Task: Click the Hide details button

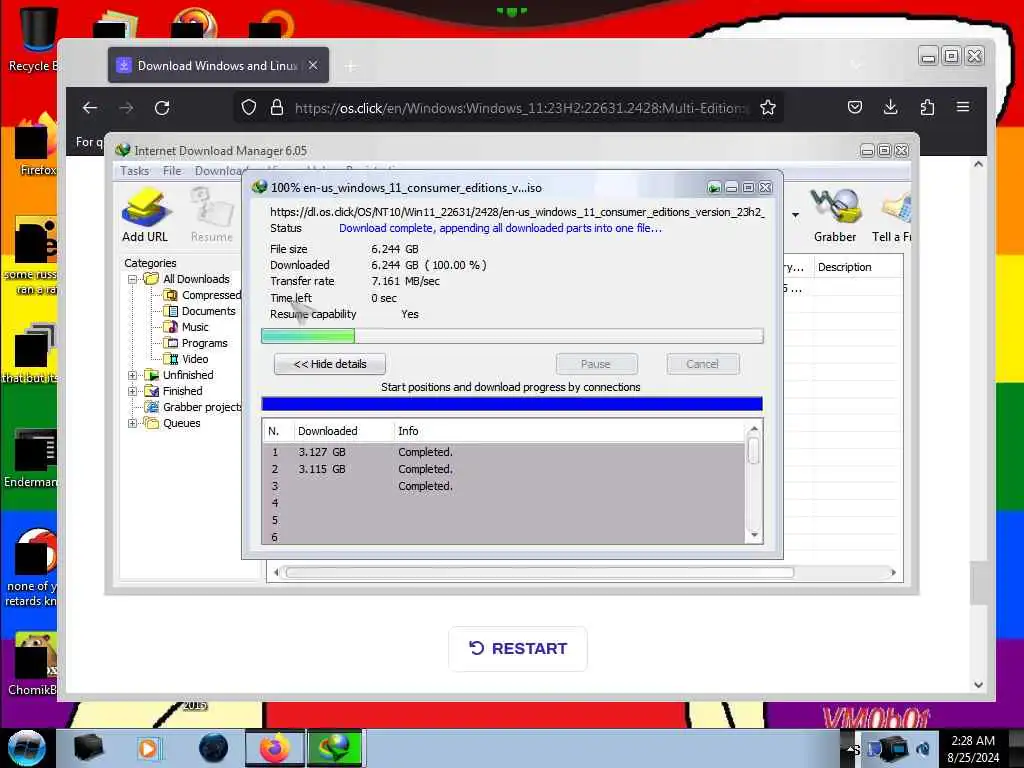Action: 330,364
